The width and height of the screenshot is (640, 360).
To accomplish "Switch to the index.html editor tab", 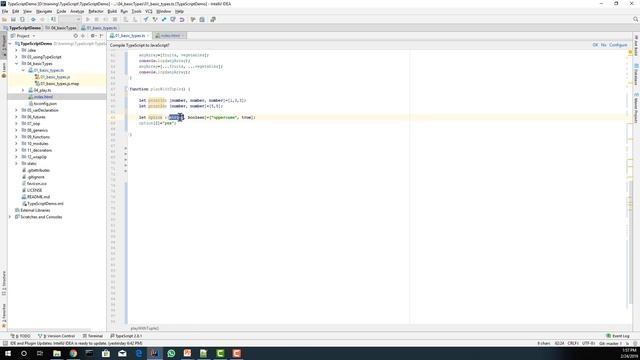I will click(170, 36).
